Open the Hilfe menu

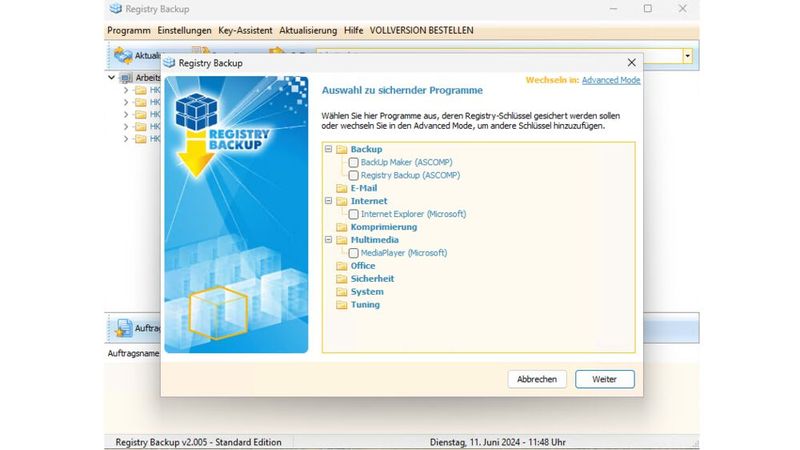[x=353, y=31]
